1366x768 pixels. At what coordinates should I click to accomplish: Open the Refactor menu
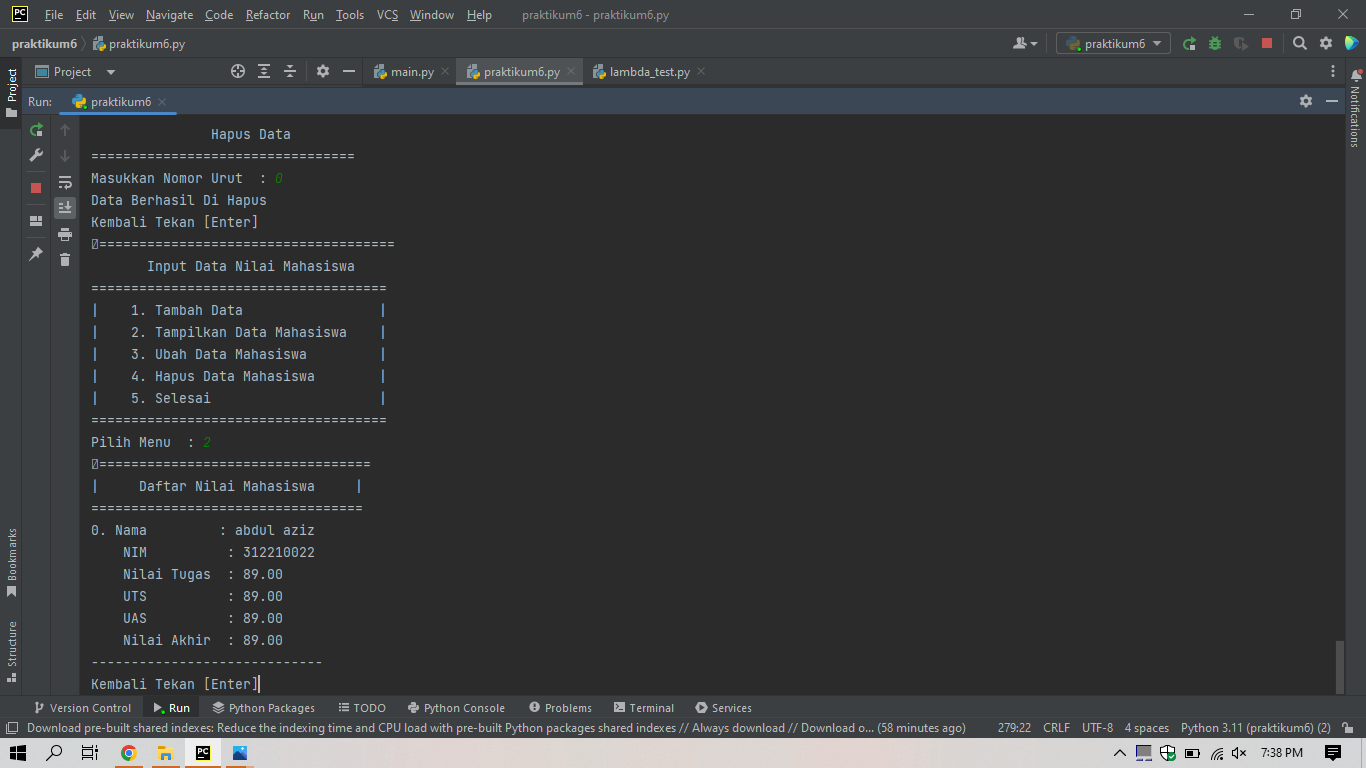(267, 15)
